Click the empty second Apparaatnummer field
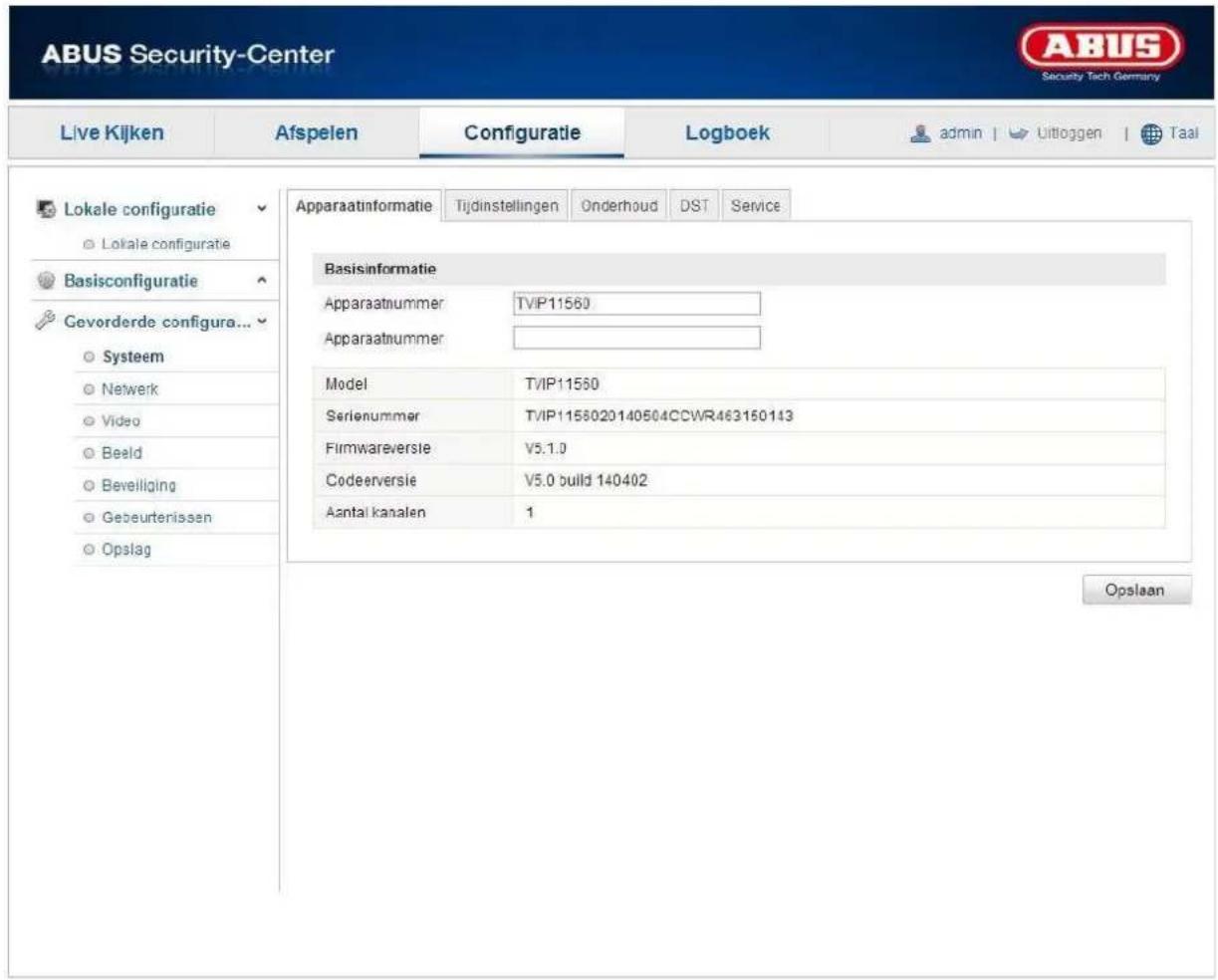This screenshot has width=1218, height=980. pos(636,339)
